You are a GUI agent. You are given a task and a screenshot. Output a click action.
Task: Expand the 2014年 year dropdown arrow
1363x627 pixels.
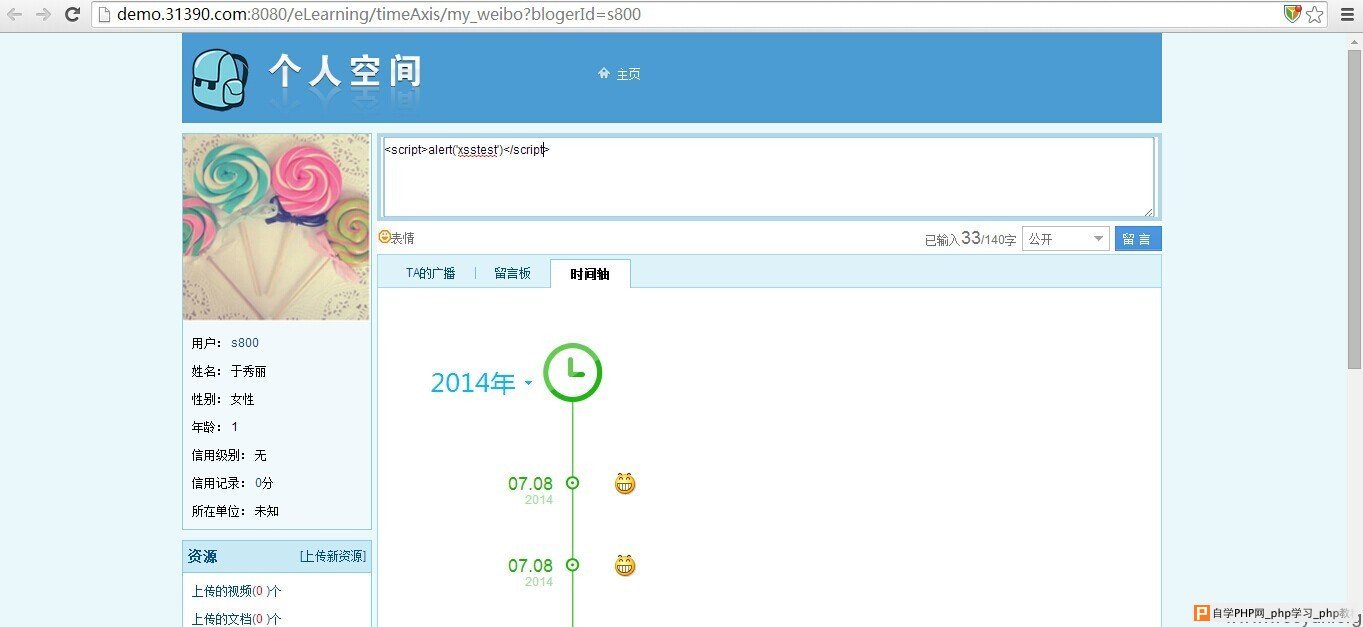[x=528, y=383]
